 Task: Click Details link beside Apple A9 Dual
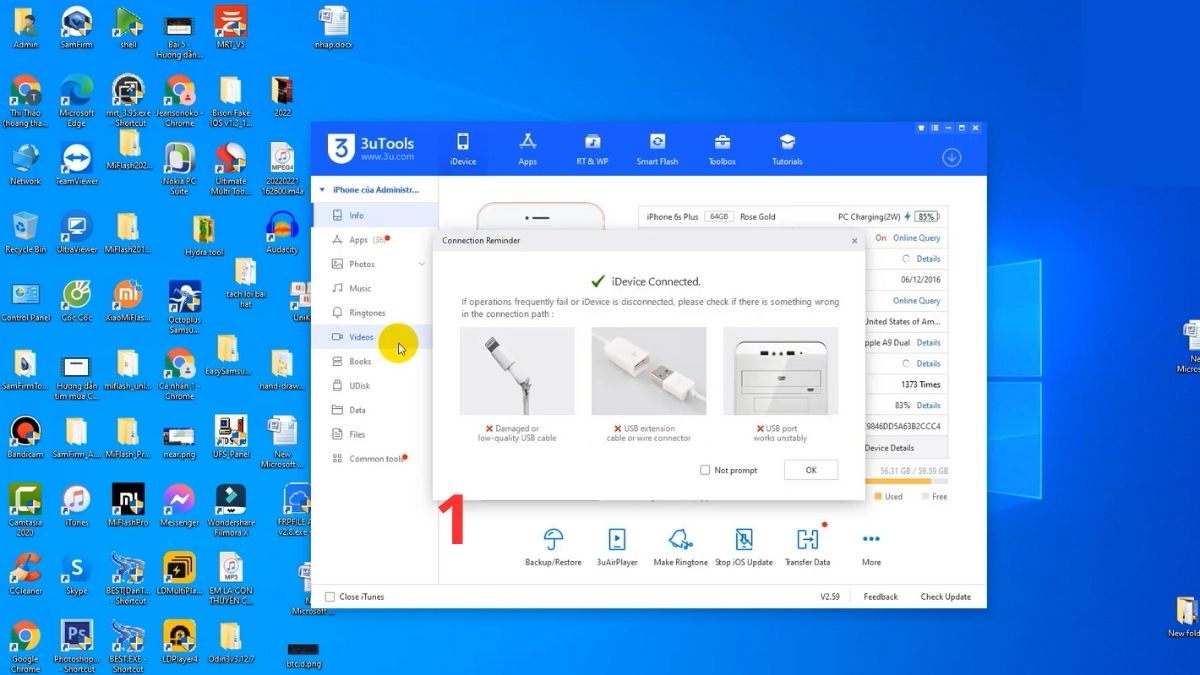[x=929, y=342]
